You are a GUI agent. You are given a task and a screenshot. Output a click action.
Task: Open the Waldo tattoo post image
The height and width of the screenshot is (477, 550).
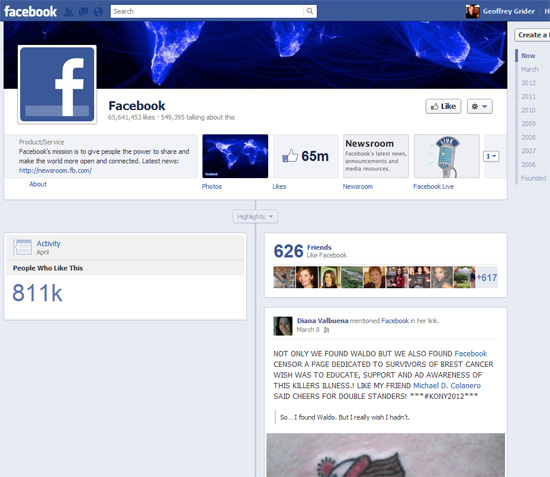(x=385, y=455)
